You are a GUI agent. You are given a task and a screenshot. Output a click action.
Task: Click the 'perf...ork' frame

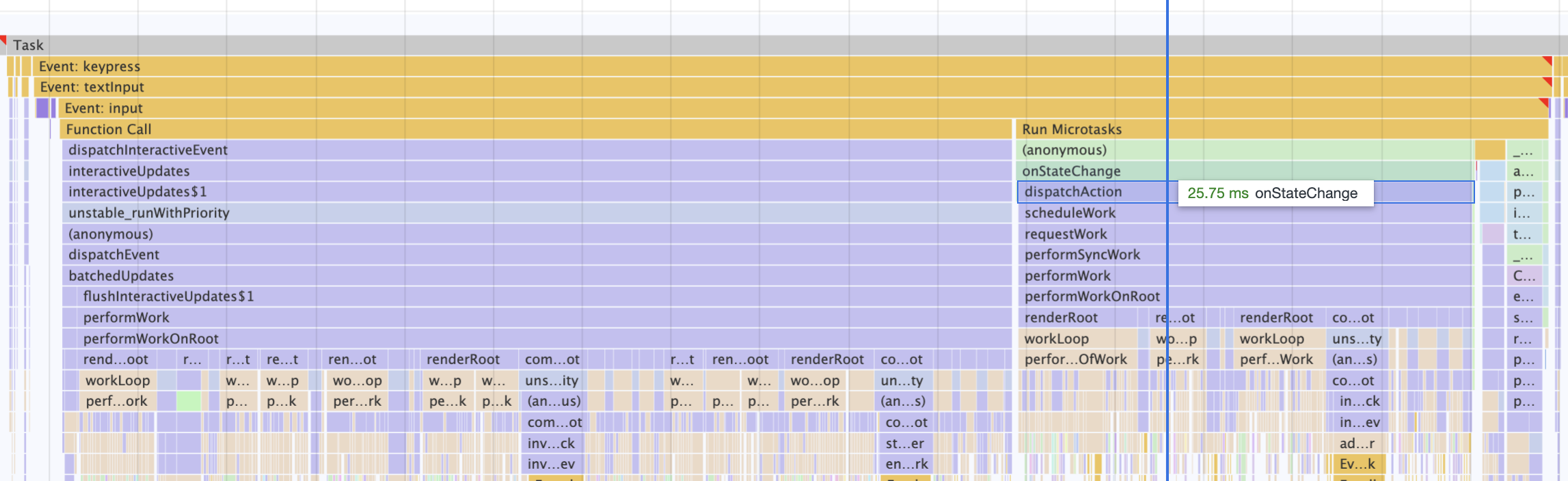[119, 401]
